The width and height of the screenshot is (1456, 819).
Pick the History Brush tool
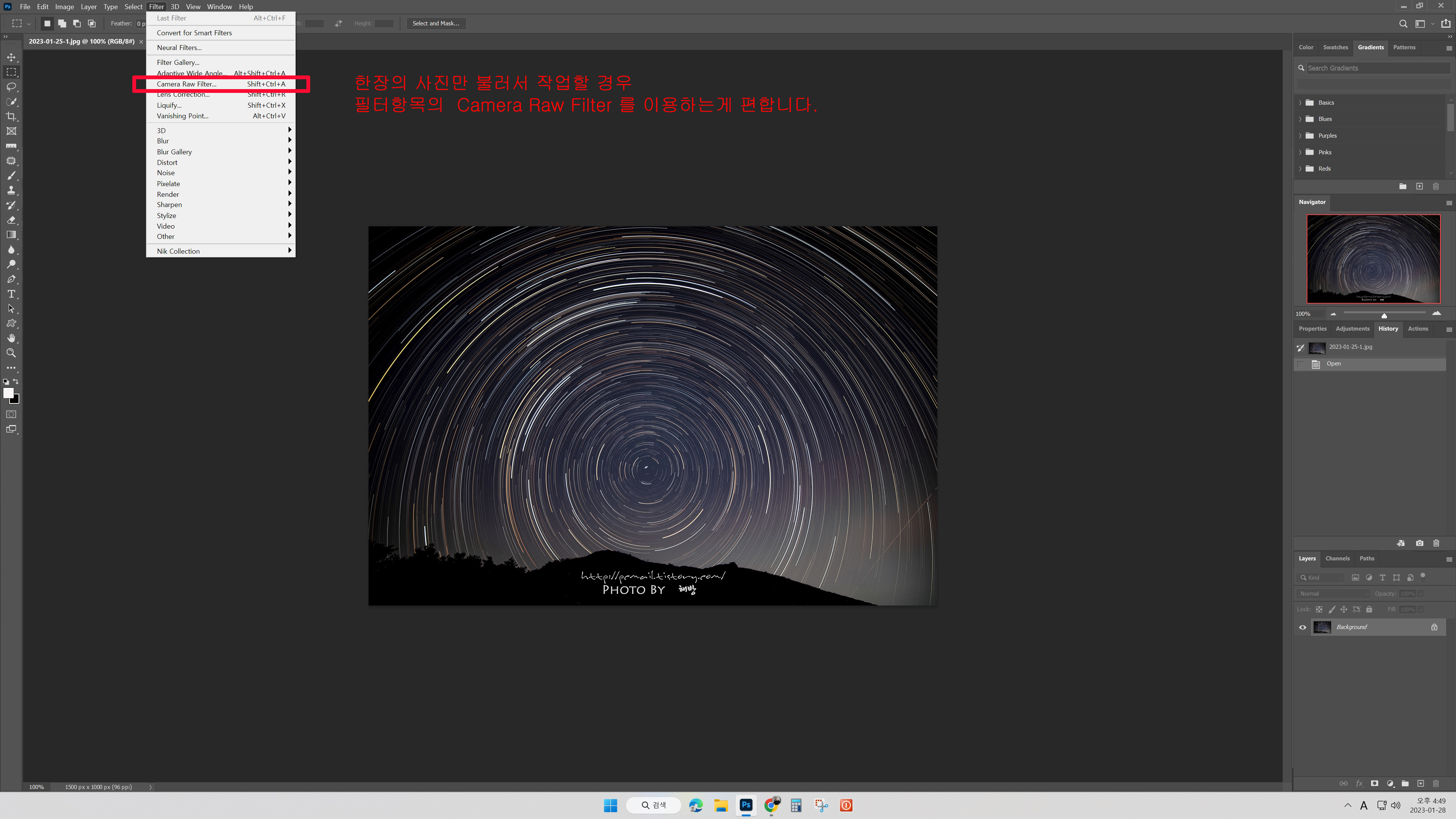coord(11,205)
